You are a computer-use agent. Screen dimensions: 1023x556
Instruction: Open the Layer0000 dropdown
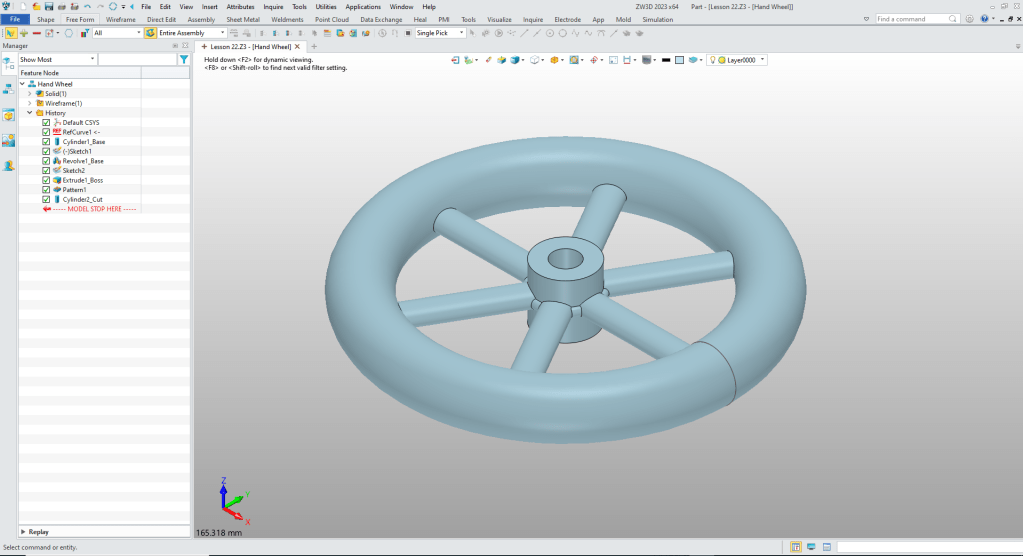(763, 60)
